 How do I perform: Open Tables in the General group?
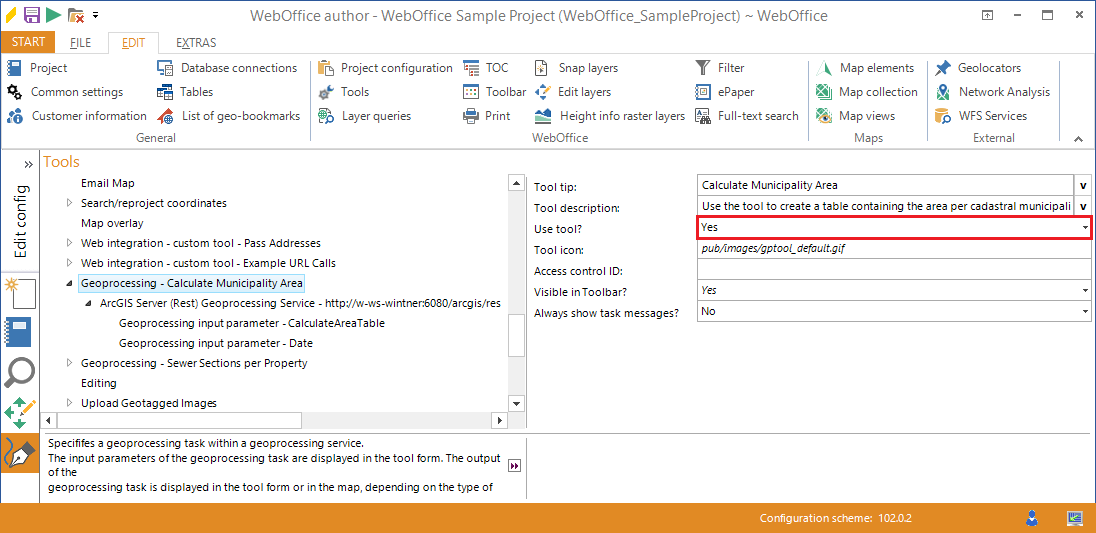tap(185, 92)
